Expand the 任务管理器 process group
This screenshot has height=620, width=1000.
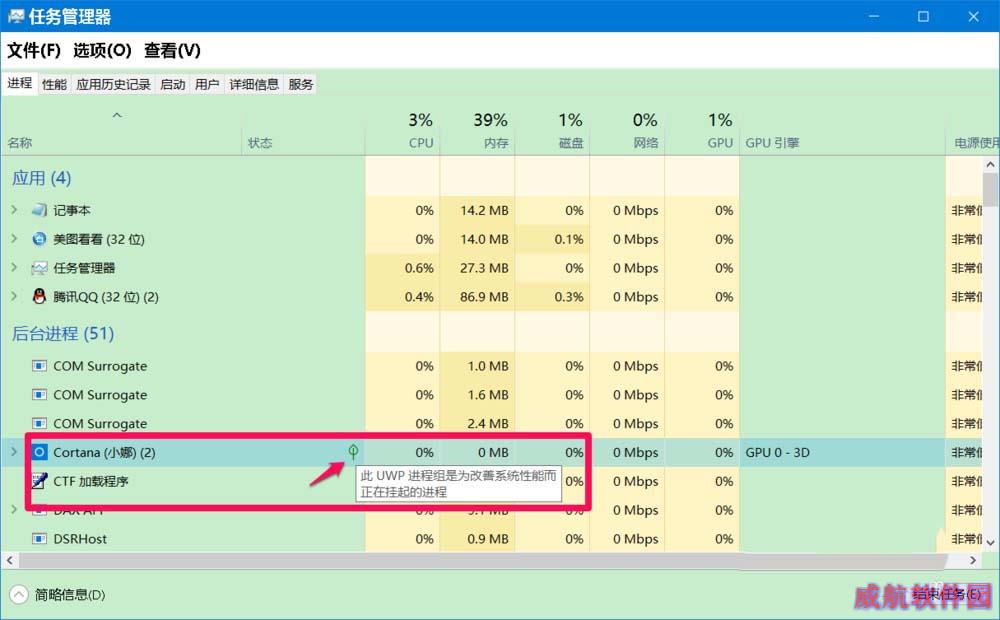pyautogui.click(x=14, y=267)
